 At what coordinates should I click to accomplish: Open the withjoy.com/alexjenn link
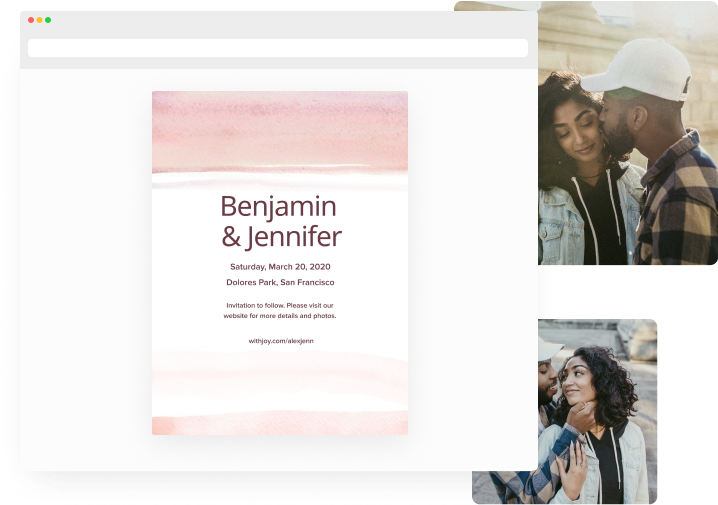281,341
